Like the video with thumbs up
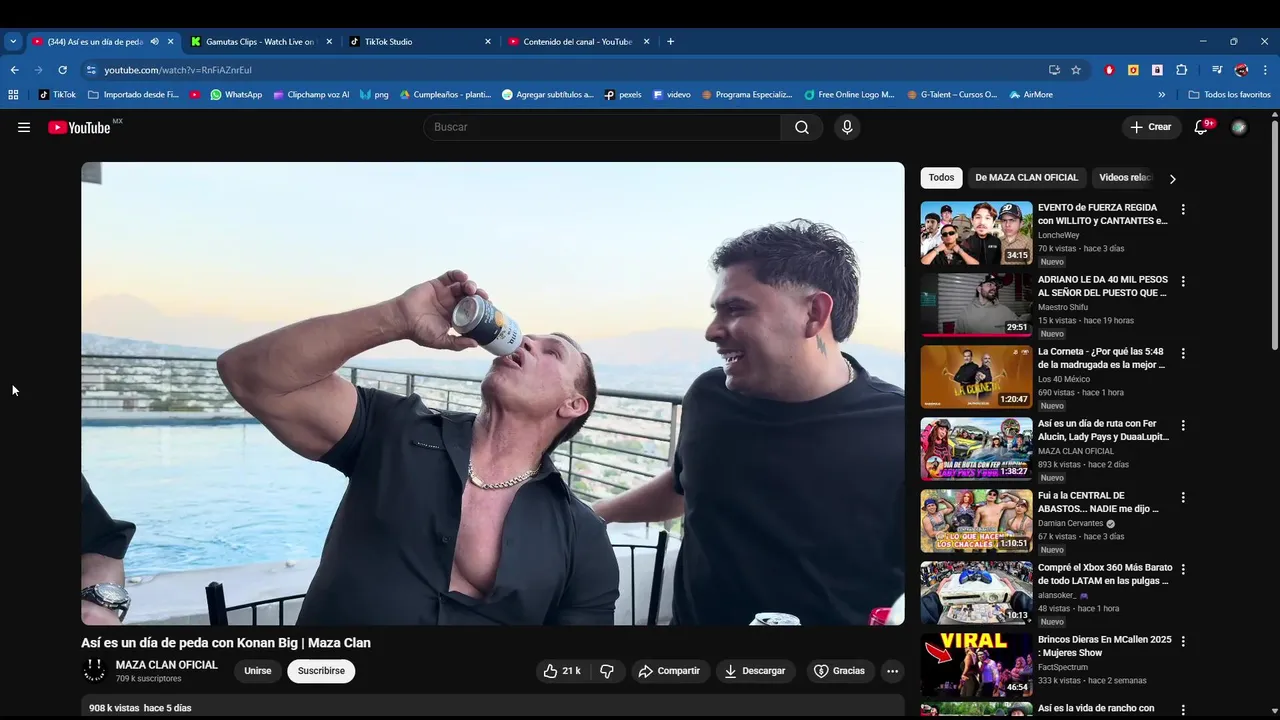Screen dimensions: 1280x720 point(562,671)
